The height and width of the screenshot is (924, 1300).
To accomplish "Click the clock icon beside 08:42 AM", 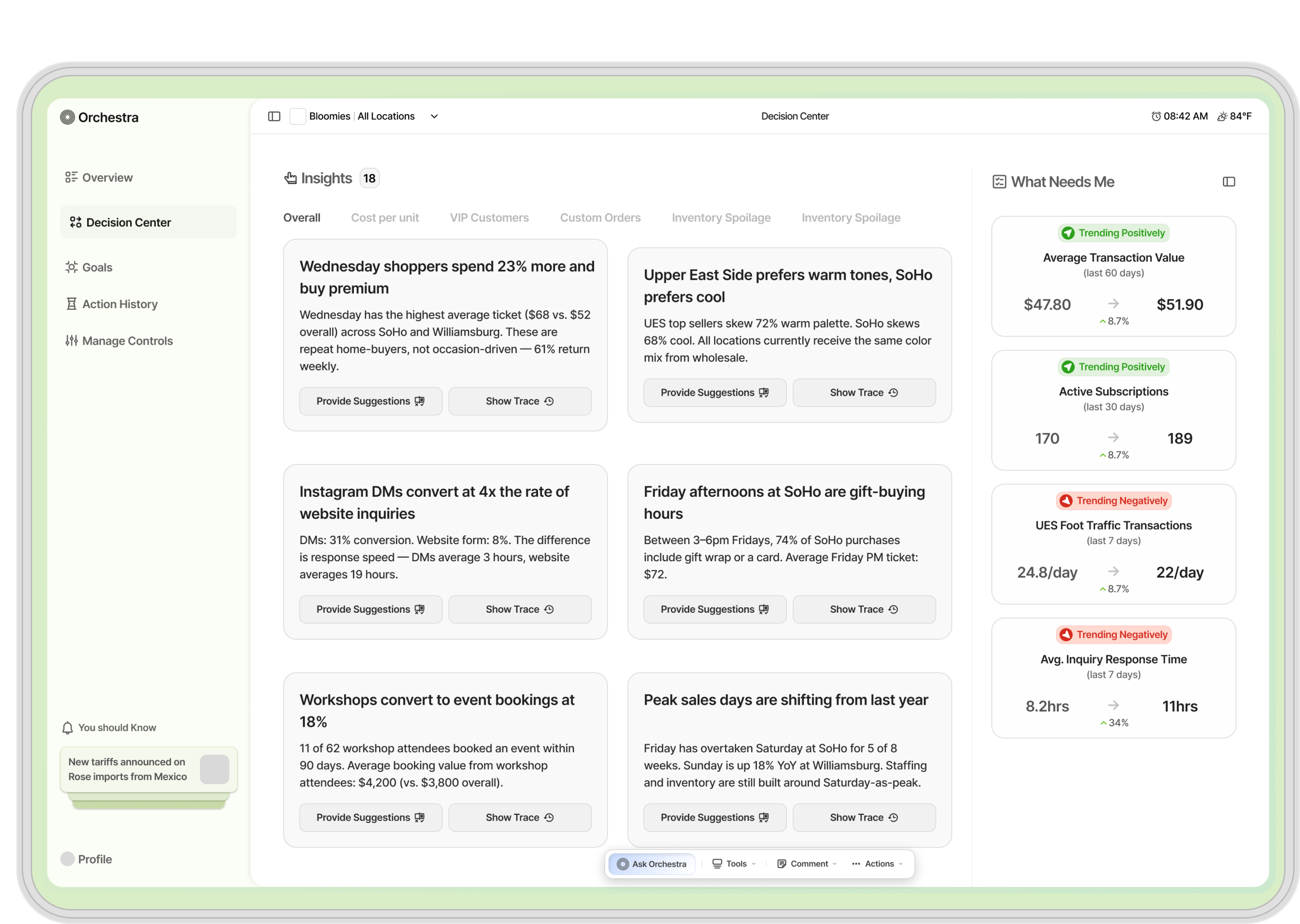I will pyautogui.click(x=1156, y=116).
